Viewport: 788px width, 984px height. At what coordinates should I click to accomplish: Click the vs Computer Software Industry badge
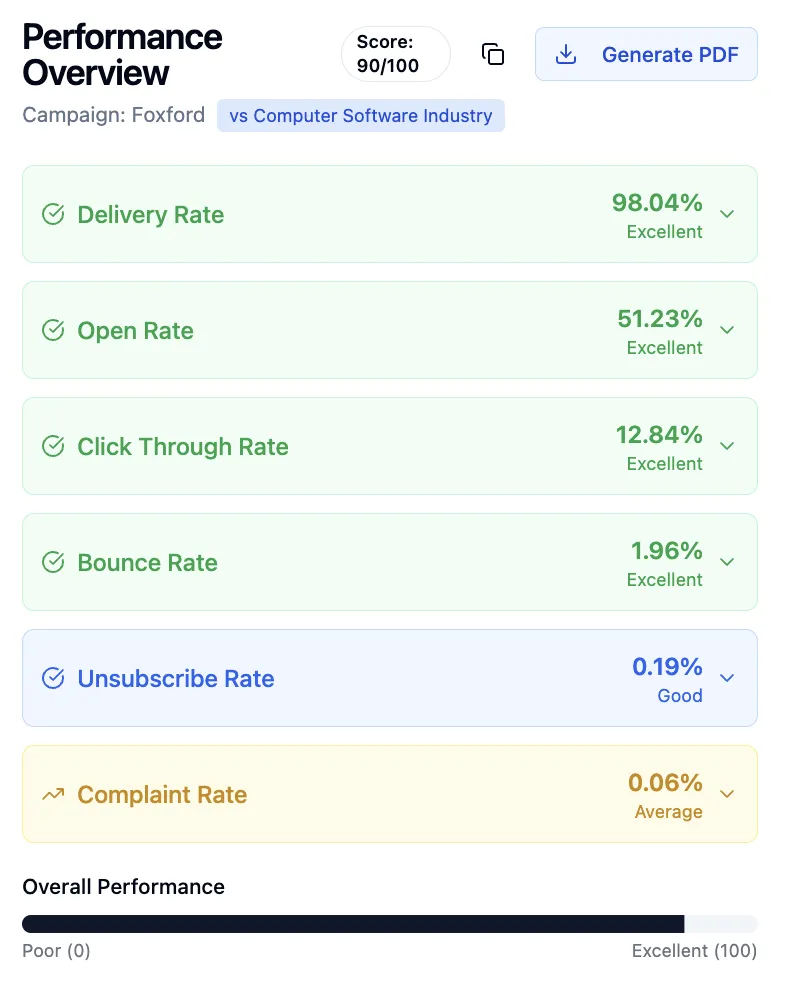361,116
